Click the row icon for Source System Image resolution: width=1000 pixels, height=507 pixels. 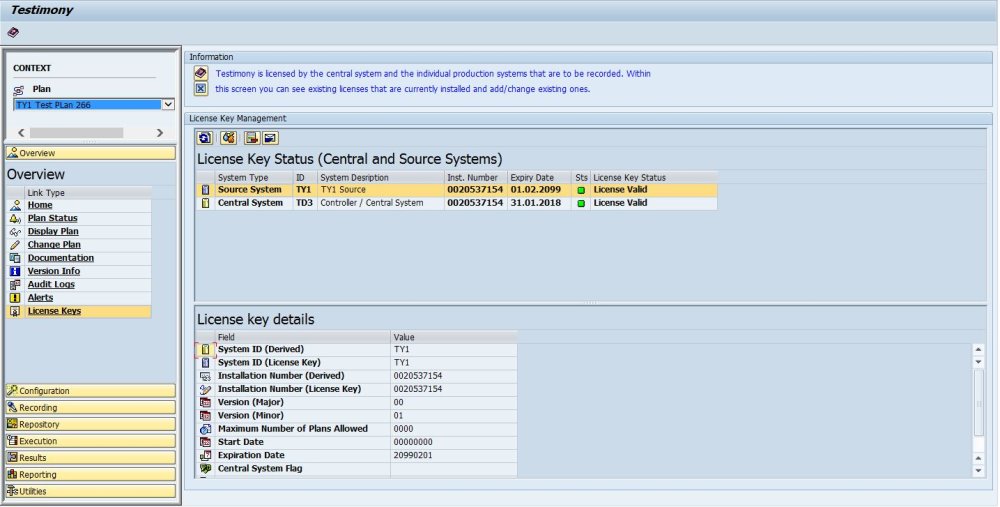click(x=205, y=190)
